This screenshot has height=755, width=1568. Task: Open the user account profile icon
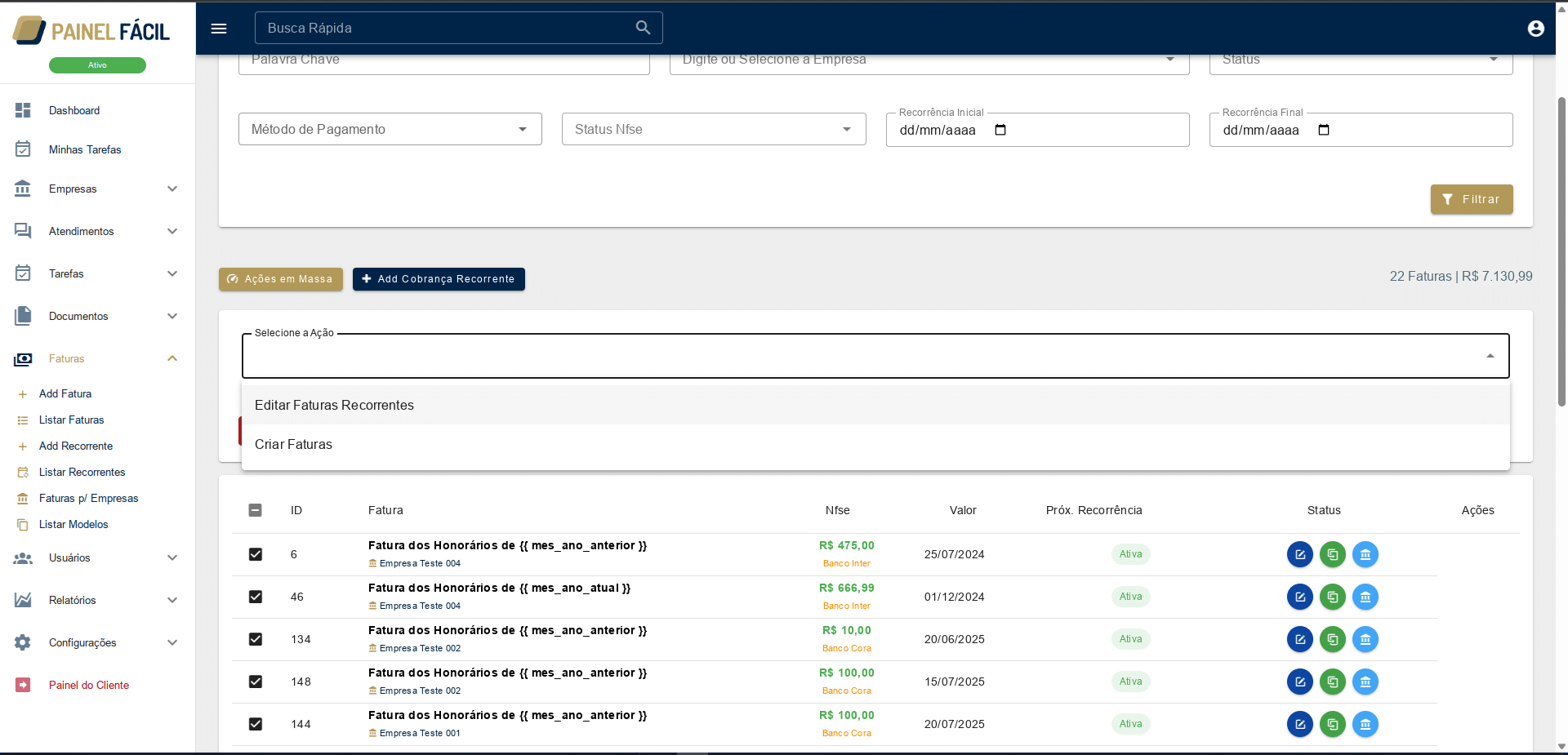pyautogui.click(x=1535, y=29)
